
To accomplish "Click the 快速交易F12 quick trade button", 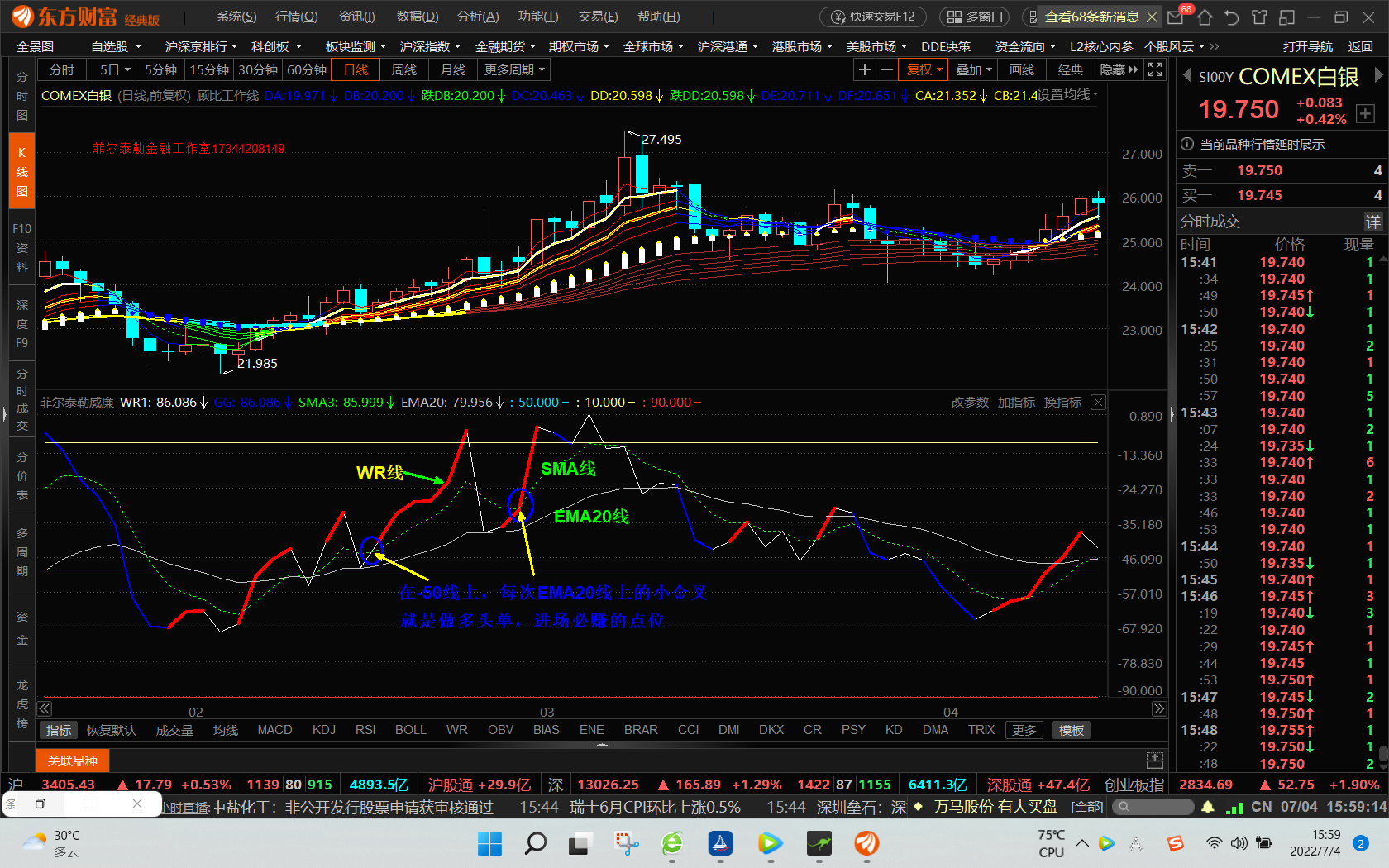I will (x=873, y=17).
